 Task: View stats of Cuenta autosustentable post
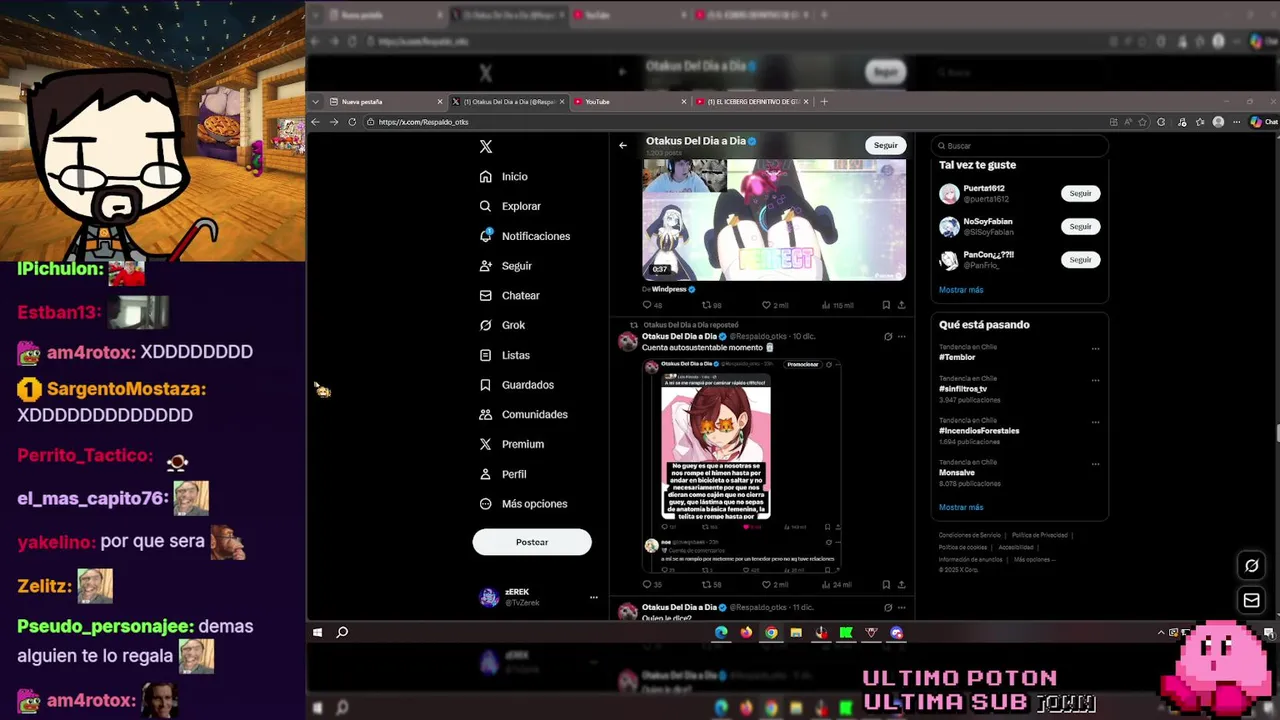tap(836, 585)
